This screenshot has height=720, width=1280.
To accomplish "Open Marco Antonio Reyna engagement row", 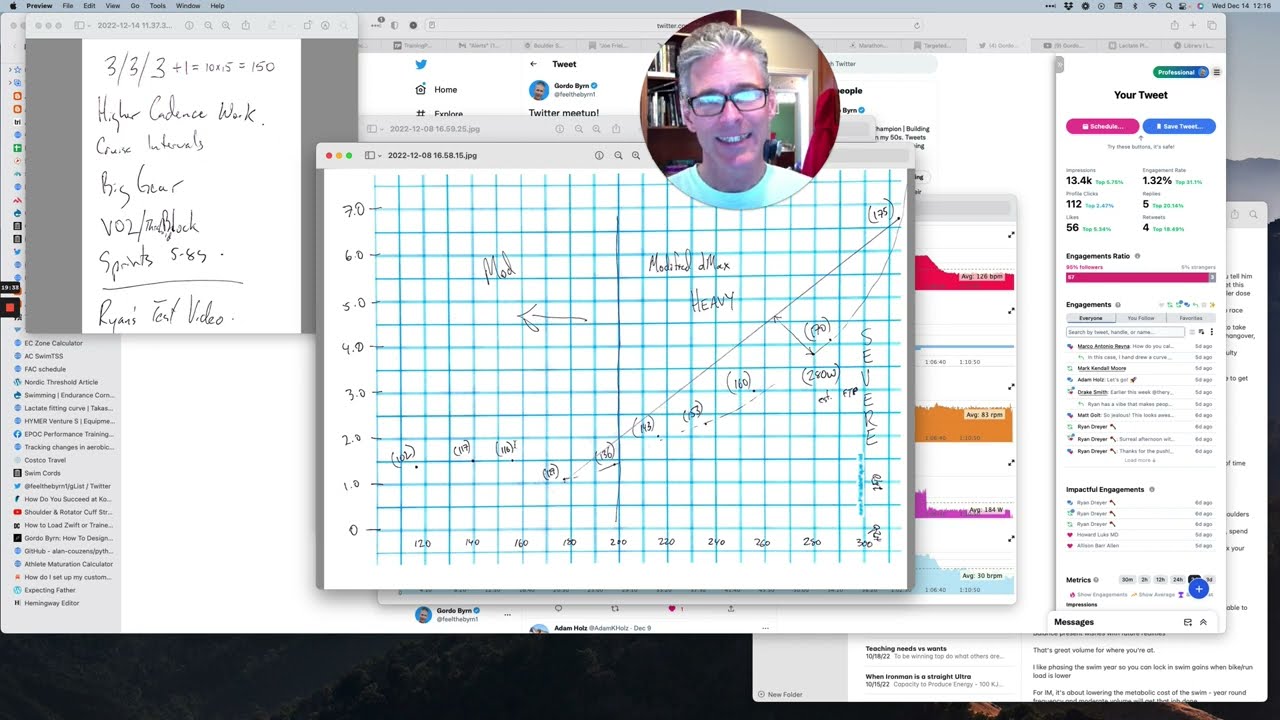I will click(x=1140, y=346).
